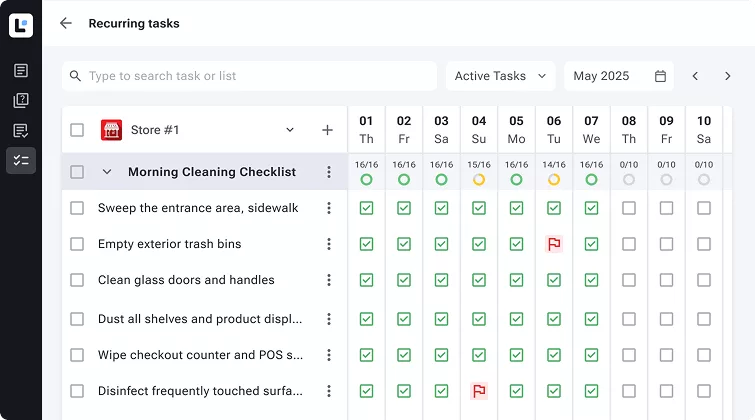The height and width of the screenshot is (420, 755).
Task: Click the Store #1 shop icon
Action: point(111,130)
